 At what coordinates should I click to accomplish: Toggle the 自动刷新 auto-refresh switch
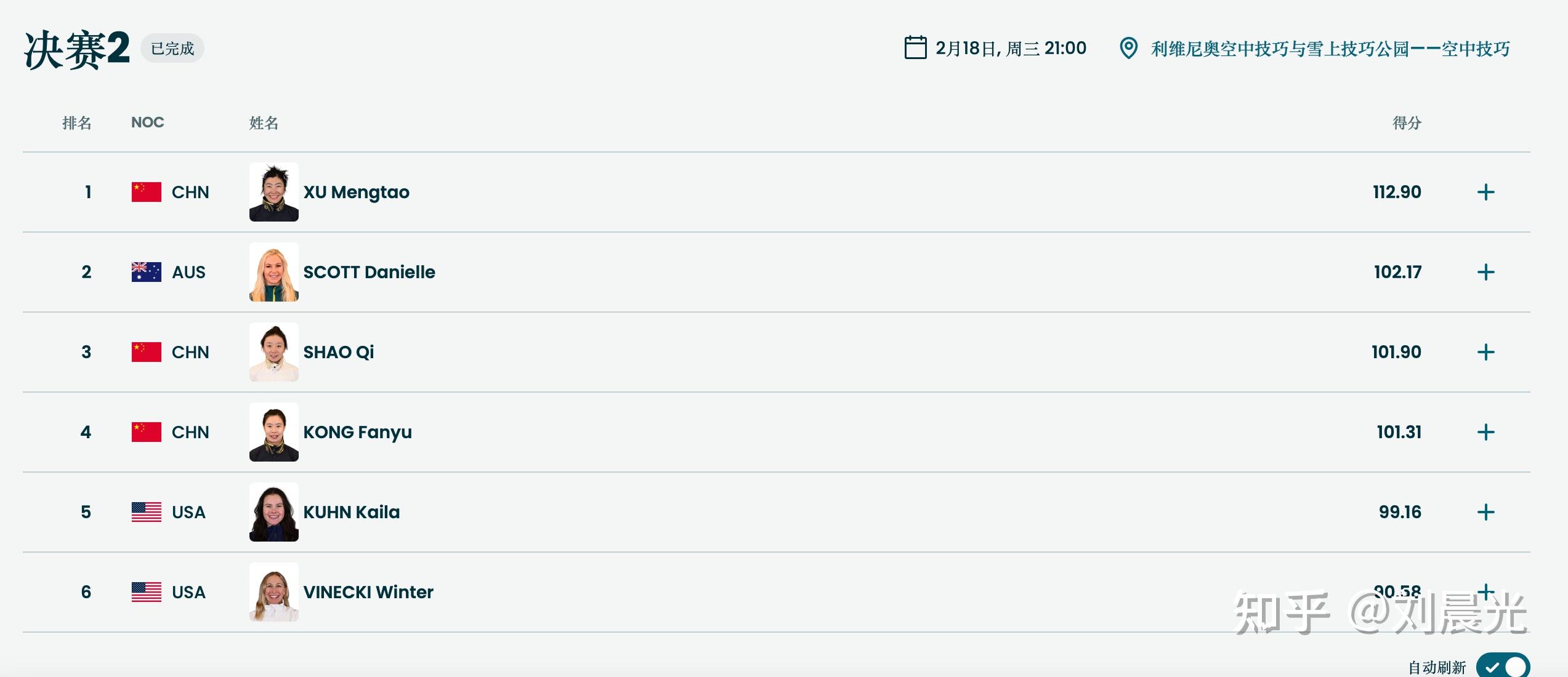(1503, 667)
